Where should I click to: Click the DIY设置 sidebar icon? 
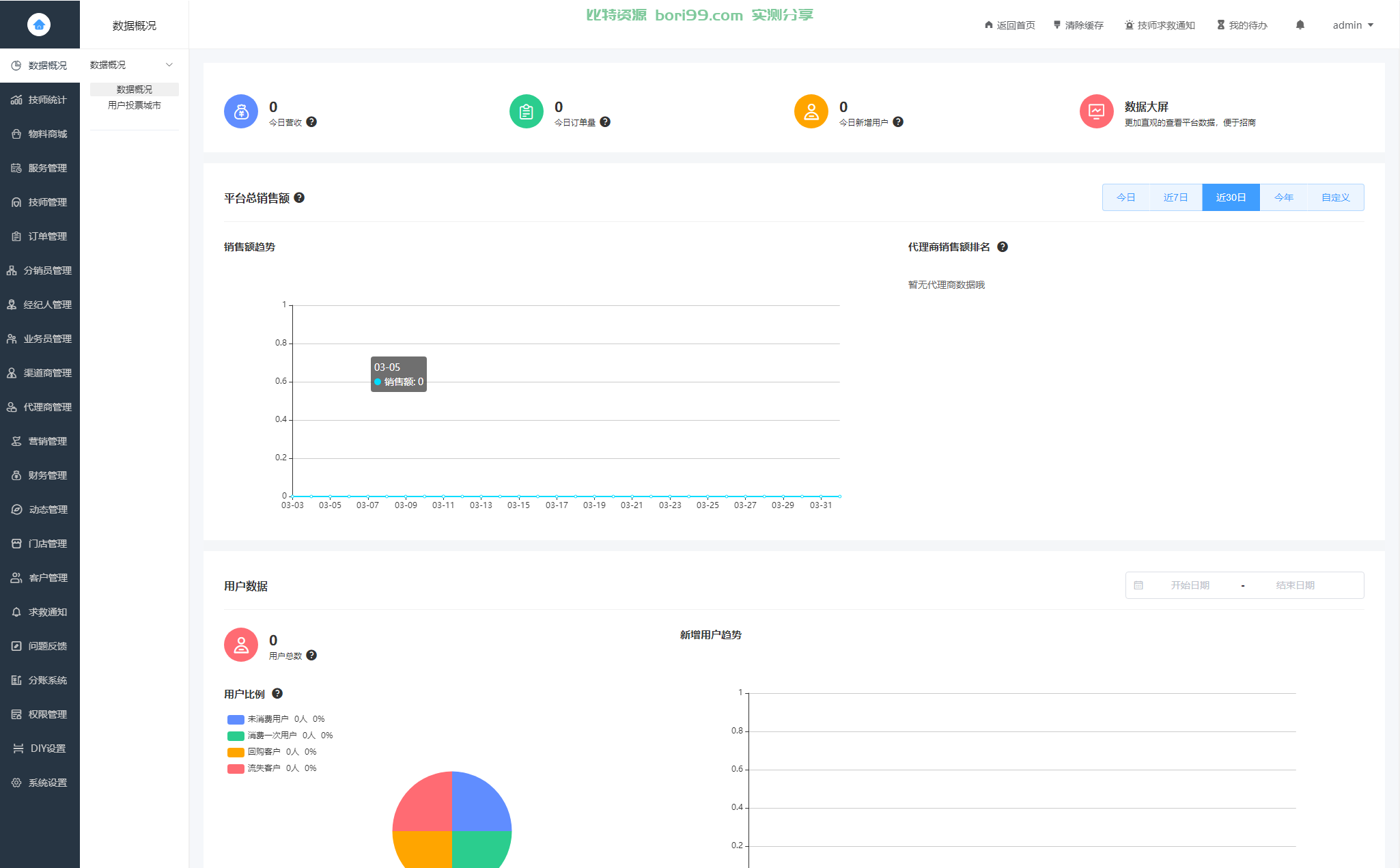18,748
